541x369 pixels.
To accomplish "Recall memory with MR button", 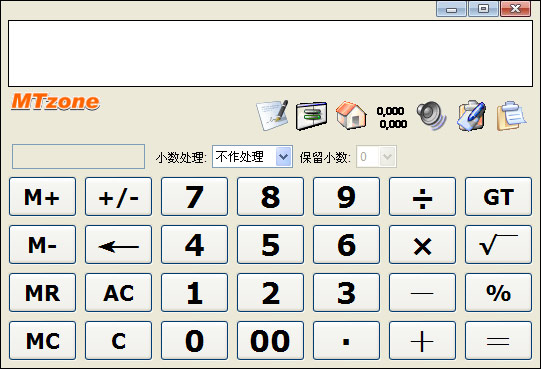I will pos(42,293).
